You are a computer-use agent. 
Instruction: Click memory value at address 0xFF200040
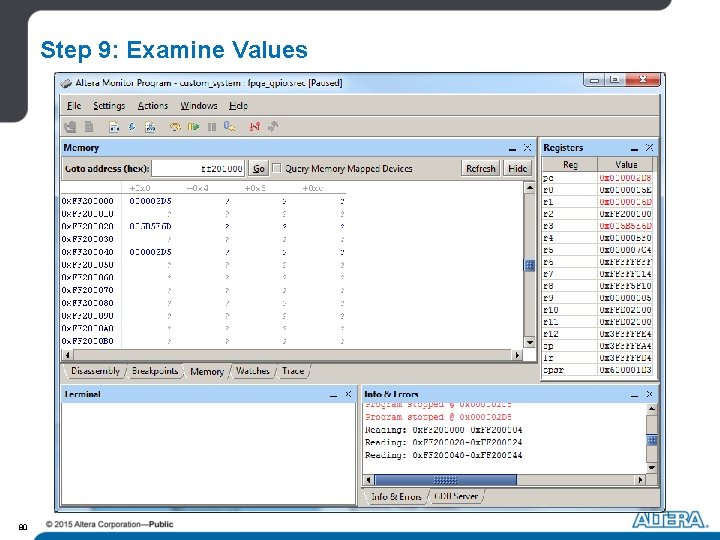(x=150, y=252)
